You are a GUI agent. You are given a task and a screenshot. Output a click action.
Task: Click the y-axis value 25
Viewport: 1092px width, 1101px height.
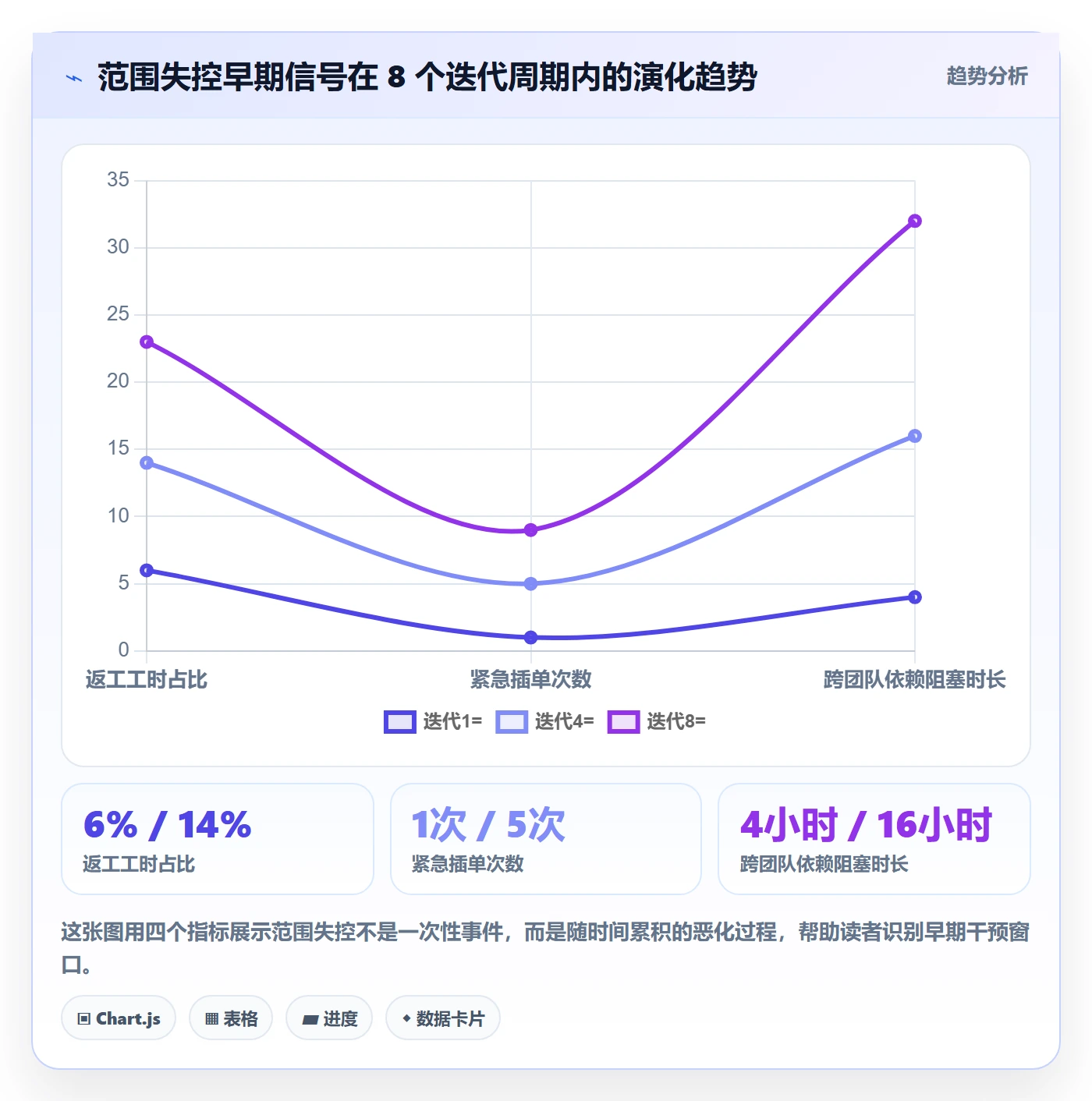(119, 314)
